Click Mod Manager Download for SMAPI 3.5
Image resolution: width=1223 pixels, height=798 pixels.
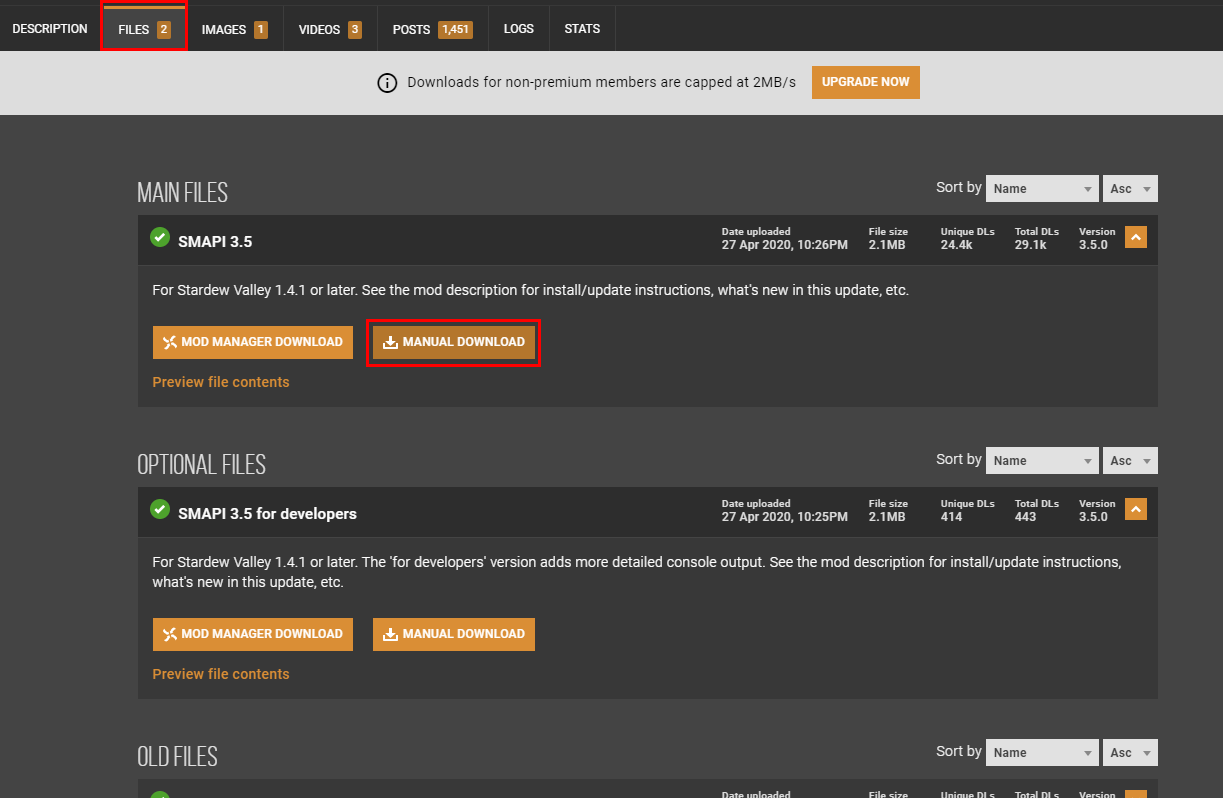coord(253,342)
